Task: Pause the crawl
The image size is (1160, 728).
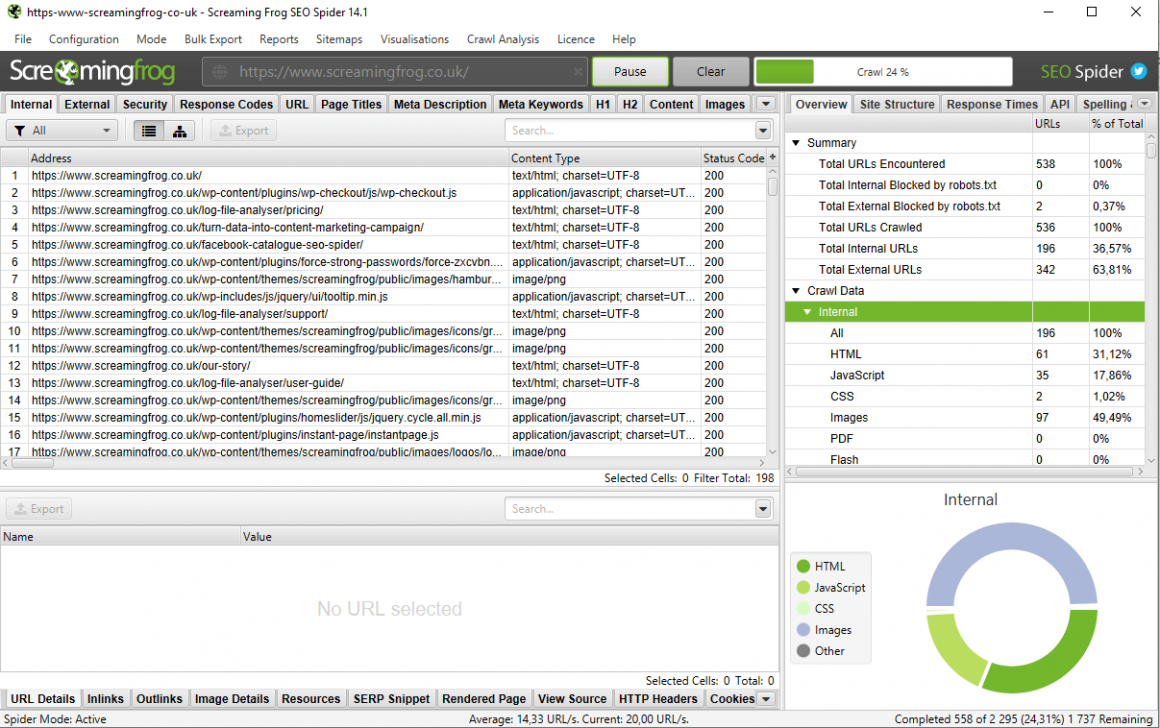Action: (x=630, y=72)
